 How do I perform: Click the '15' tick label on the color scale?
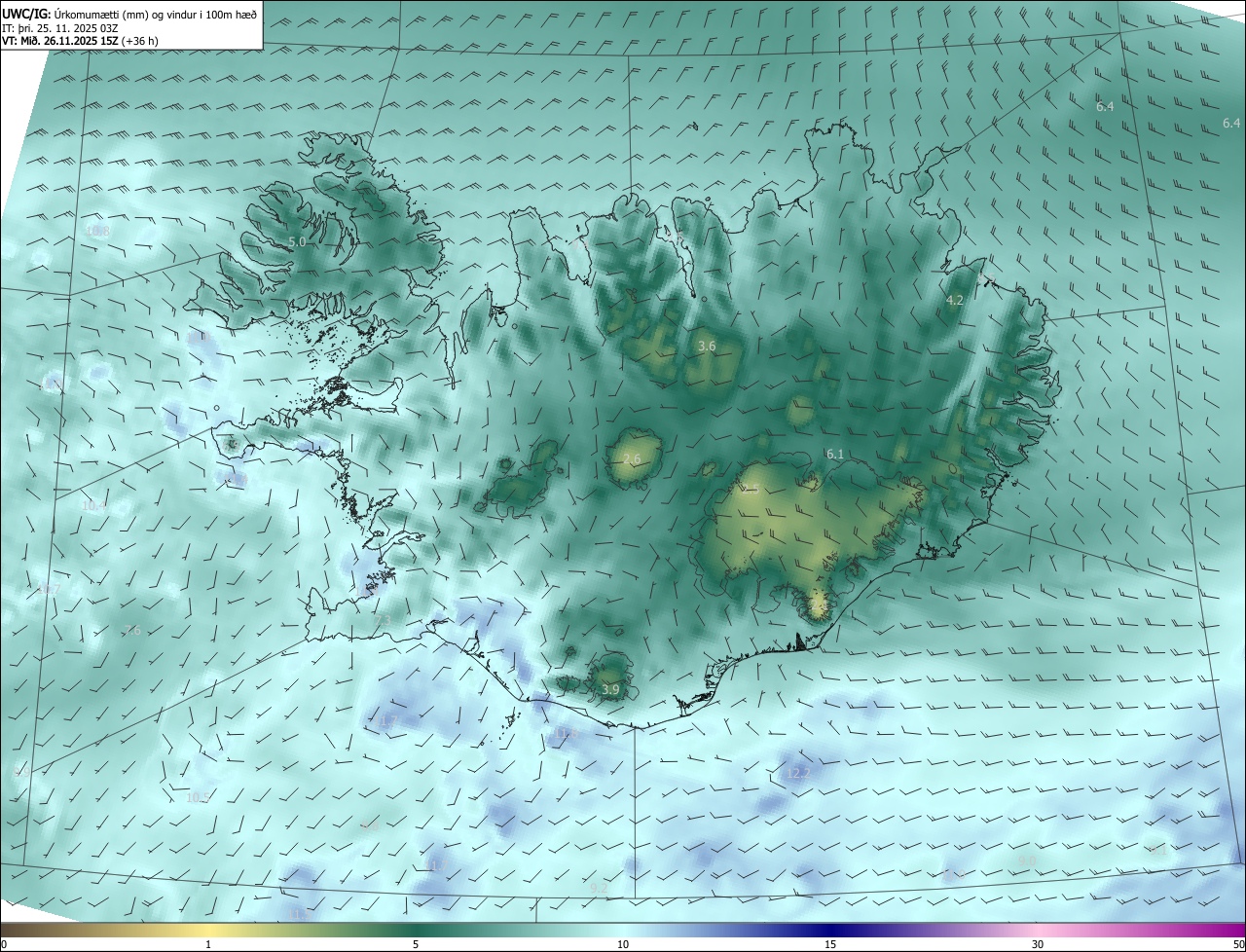pos(830,945)
